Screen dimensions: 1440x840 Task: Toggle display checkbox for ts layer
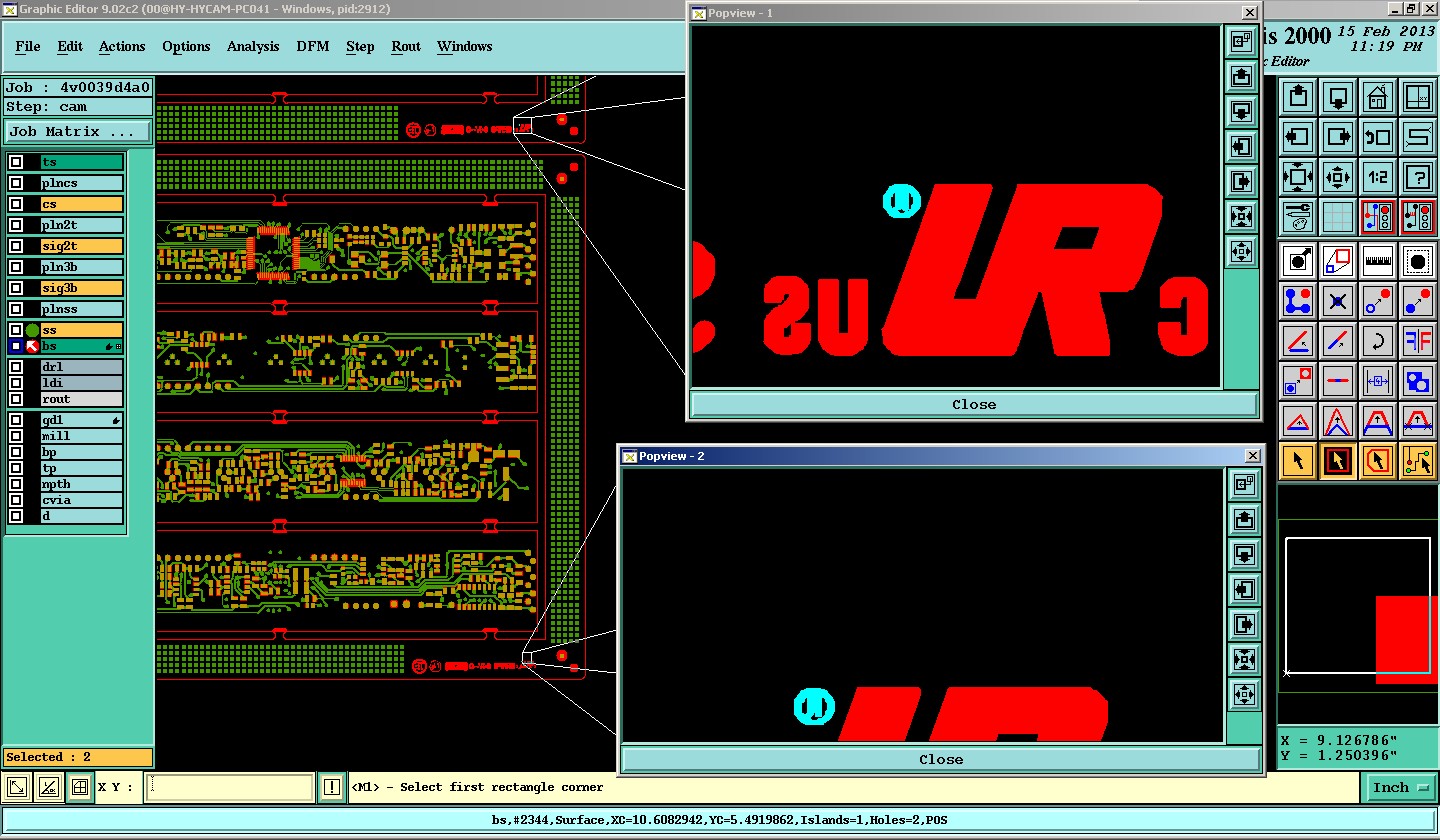(16, 162)
